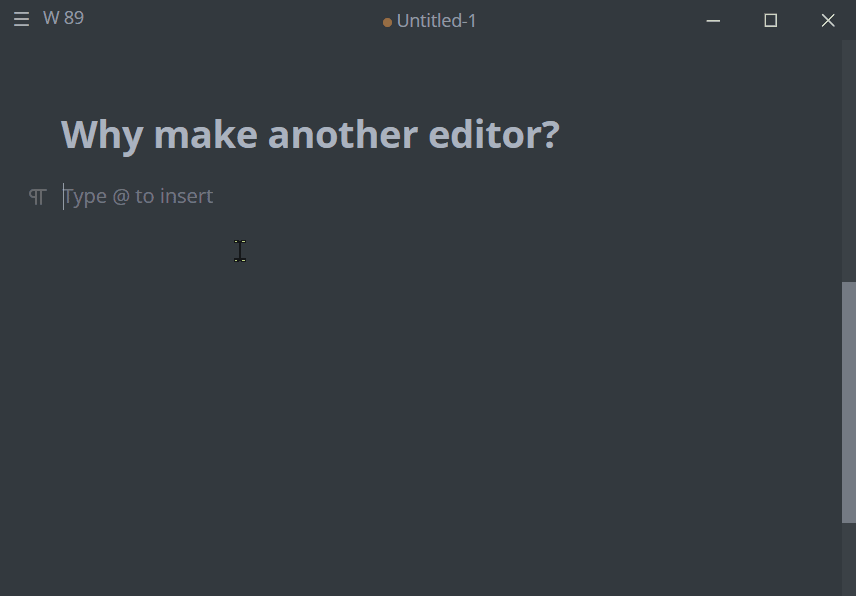Click the orange unsaved-changes dot

(x=387, y=22)
